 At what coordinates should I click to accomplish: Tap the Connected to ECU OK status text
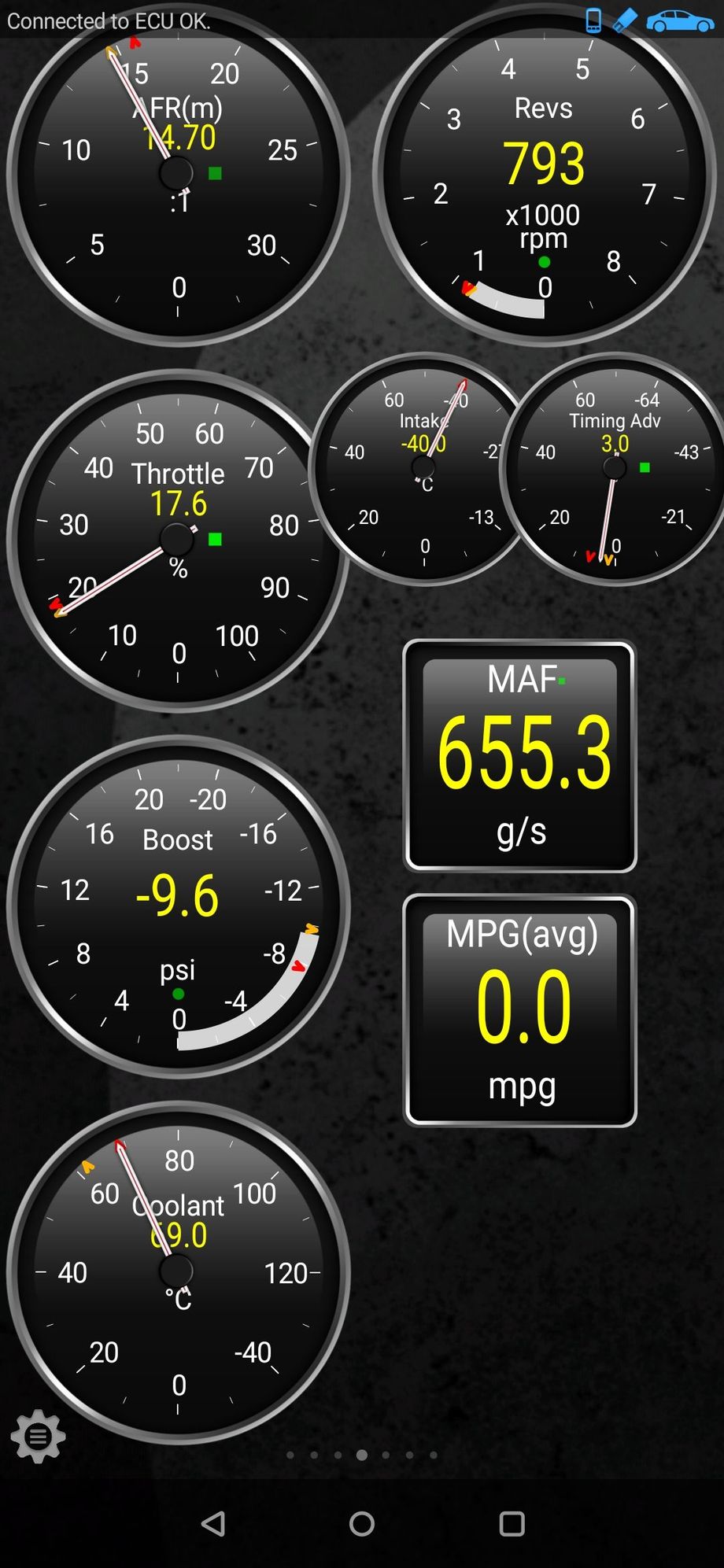(x=109, y=21)
